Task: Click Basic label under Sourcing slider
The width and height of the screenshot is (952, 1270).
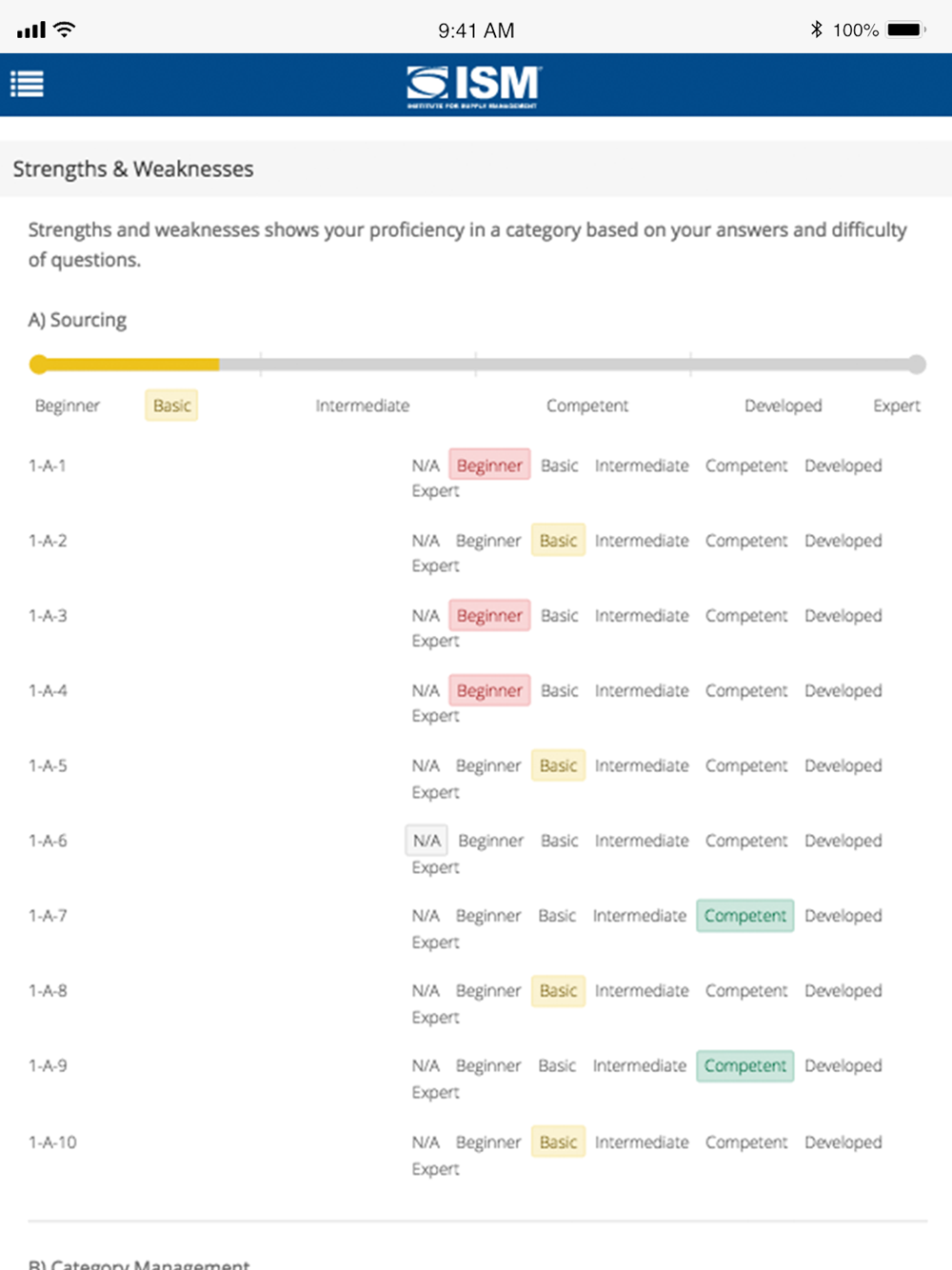Action: 171,406
